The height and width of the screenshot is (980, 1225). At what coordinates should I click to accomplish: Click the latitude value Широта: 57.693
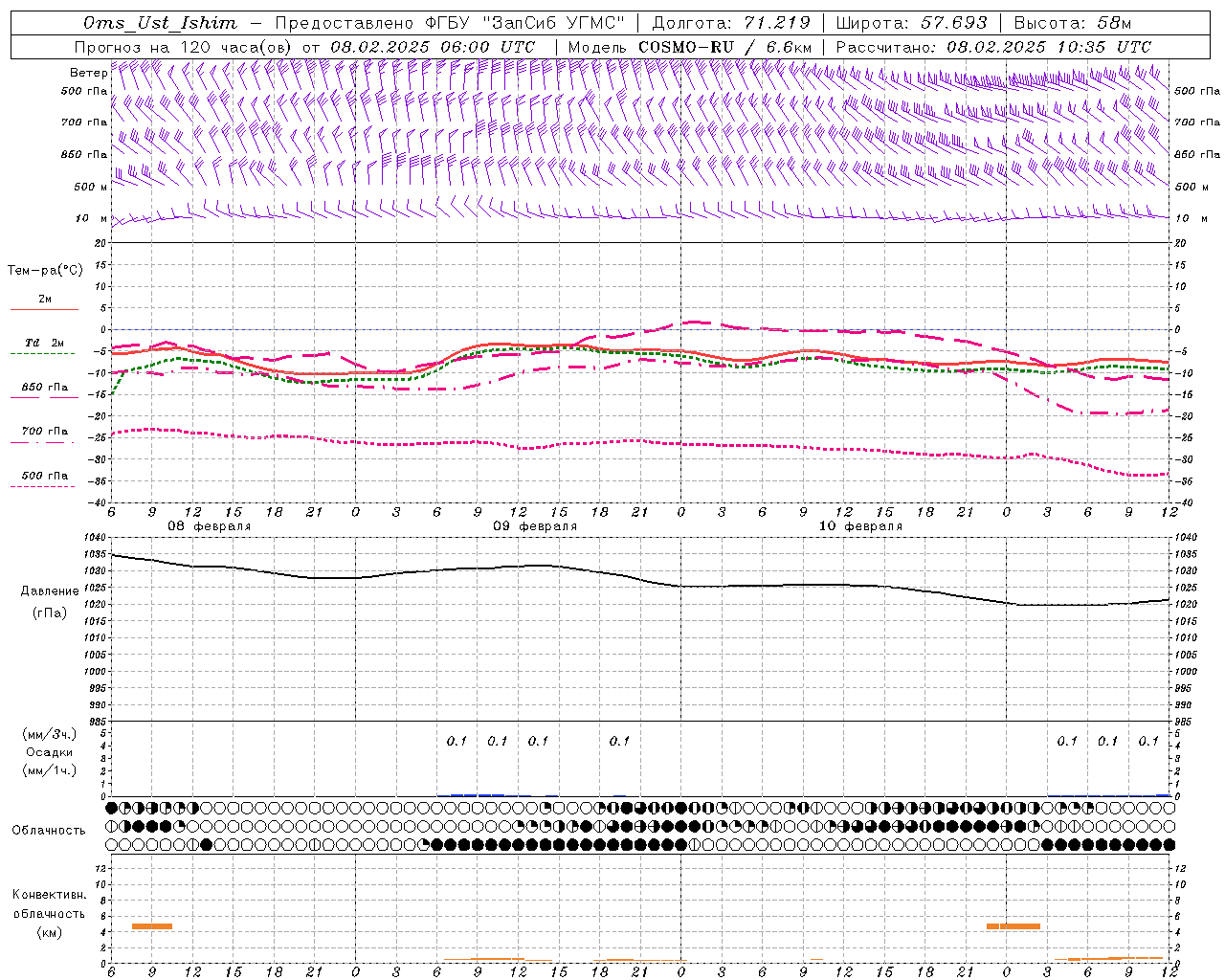pos(911,23)
